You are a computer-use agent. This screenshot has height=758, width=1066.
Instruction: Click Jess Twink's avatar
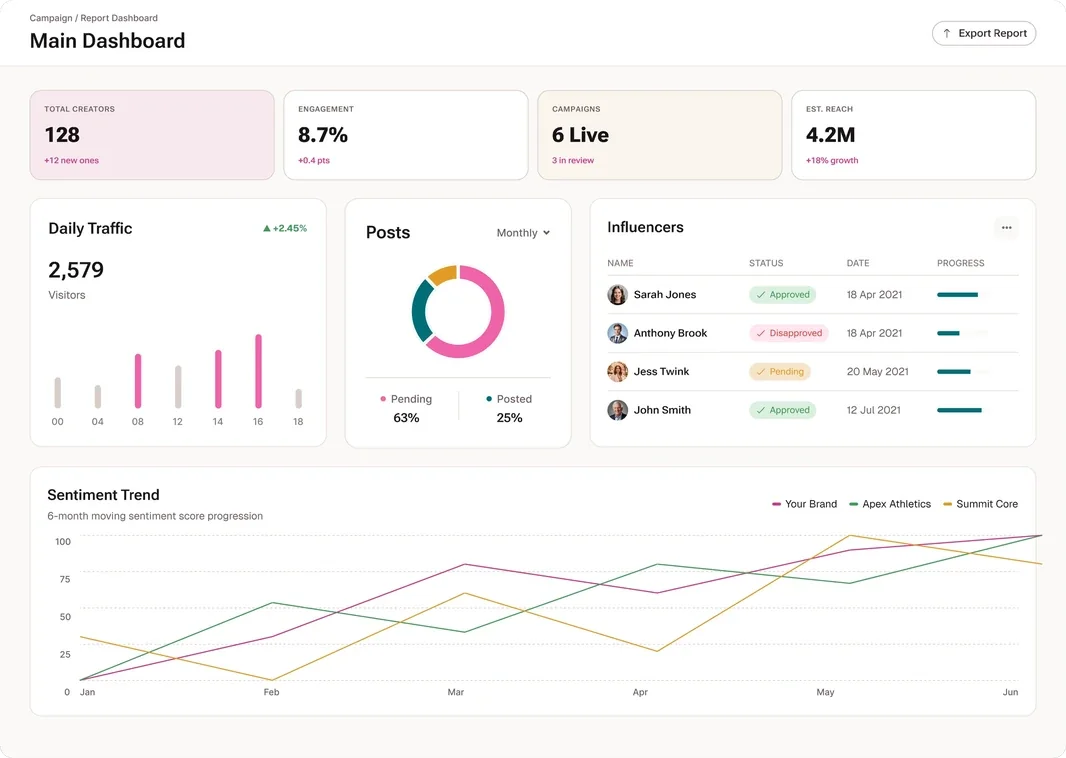[x=617, y=371]
